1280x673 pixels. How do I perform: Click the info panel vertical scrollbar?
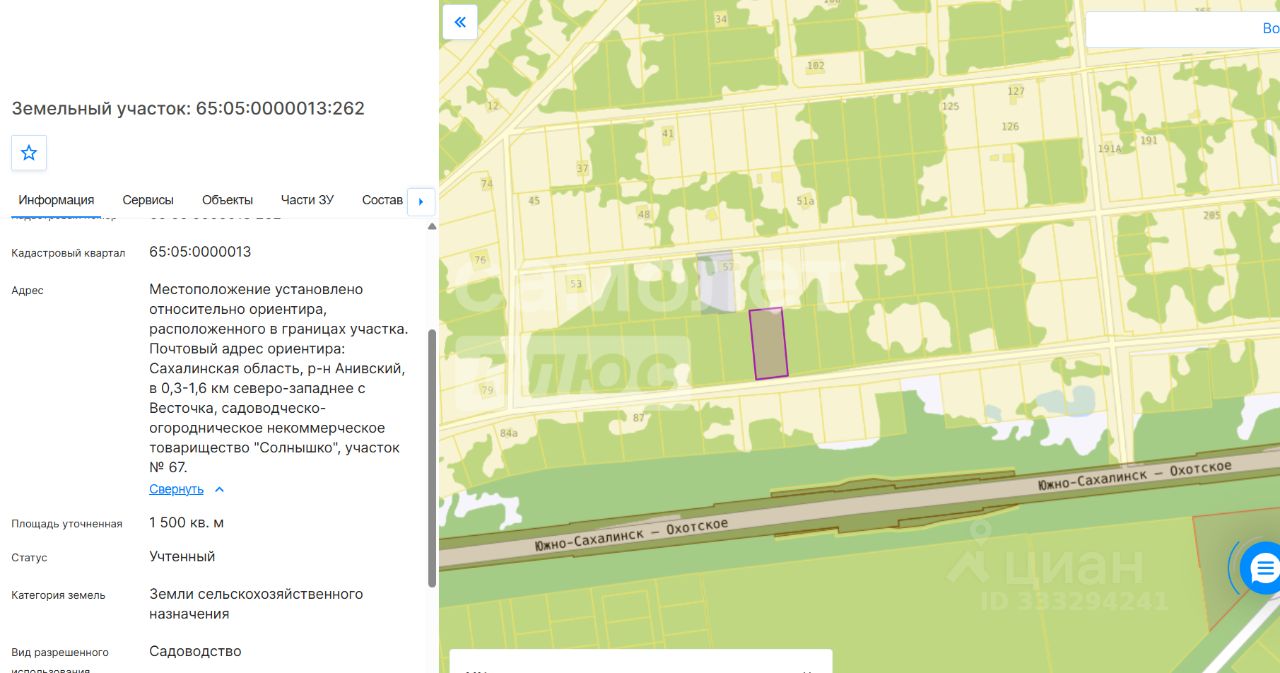click(432, 457)
